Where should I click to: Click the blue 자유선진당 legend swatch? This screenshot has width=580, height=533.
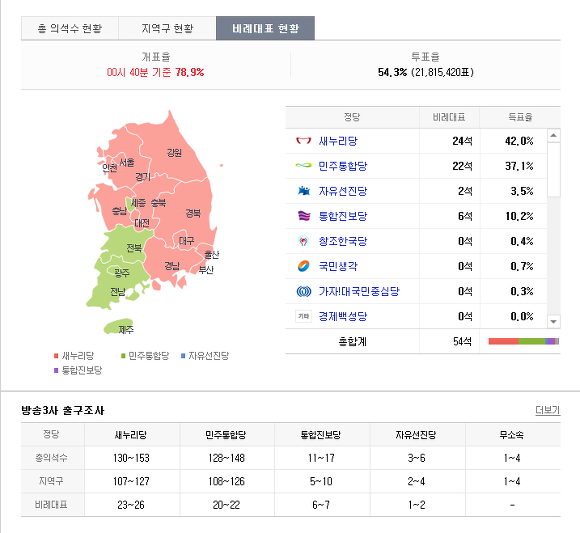[x=183, y=356]
